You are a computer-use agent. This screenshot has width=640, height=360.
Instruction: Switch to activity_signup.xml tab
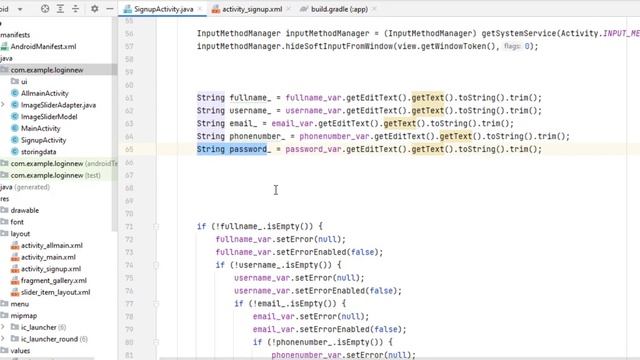coord(252,9)
